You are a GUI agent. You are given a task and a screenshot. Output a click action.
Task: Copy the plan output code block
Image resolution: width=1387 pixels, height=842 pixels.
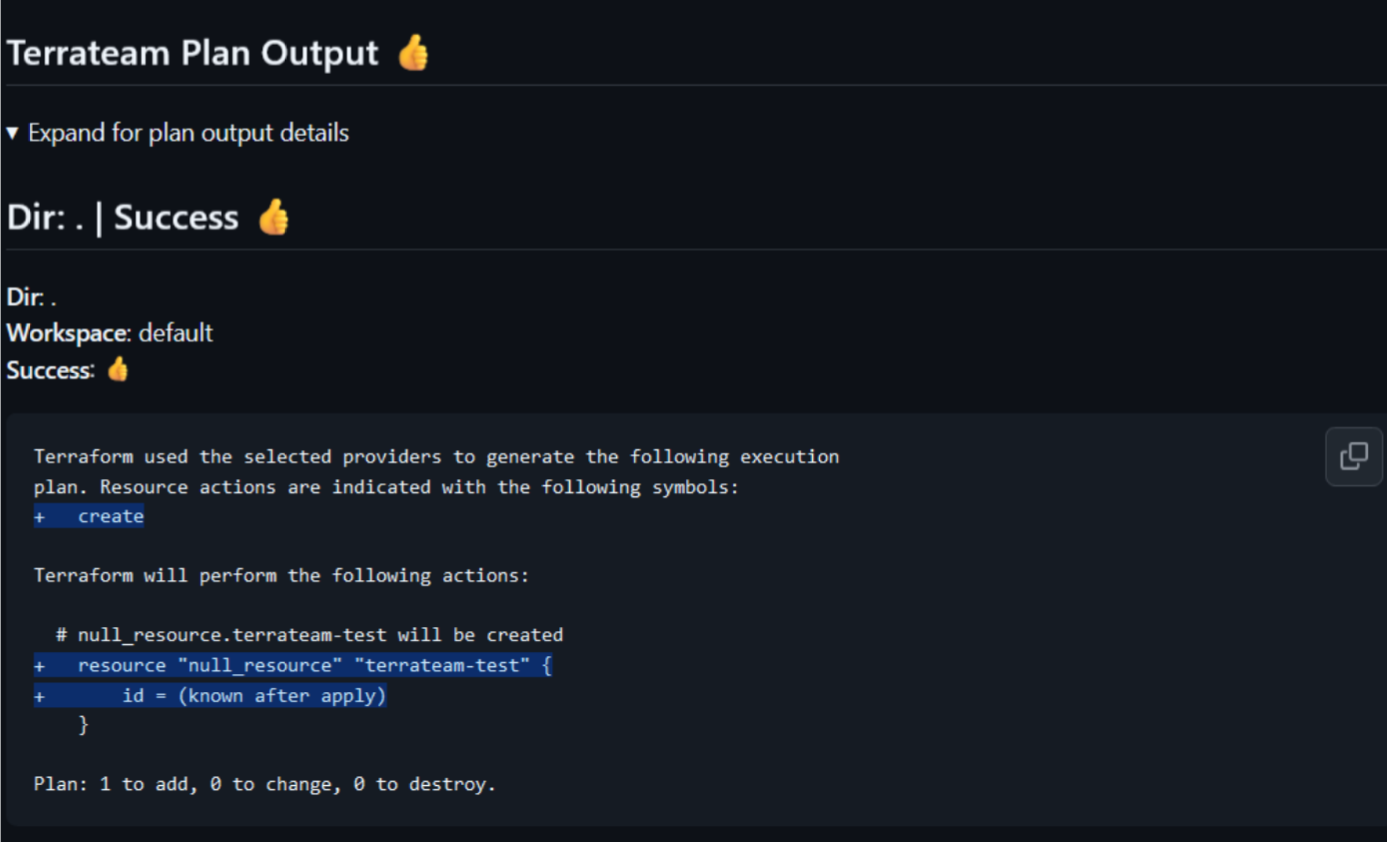1354,456
